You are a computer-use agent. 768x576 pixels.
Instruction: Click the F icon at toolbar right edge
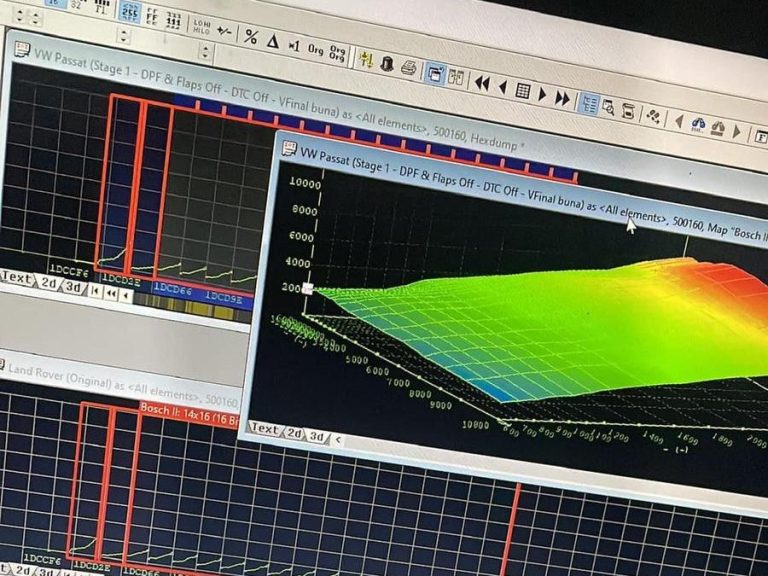click(x=761, y=137)
